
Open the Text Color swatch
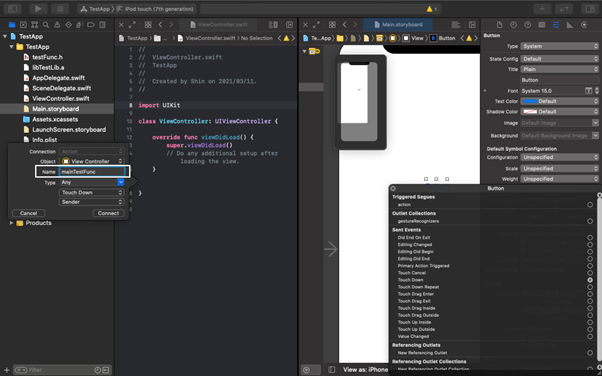[530, 101]
